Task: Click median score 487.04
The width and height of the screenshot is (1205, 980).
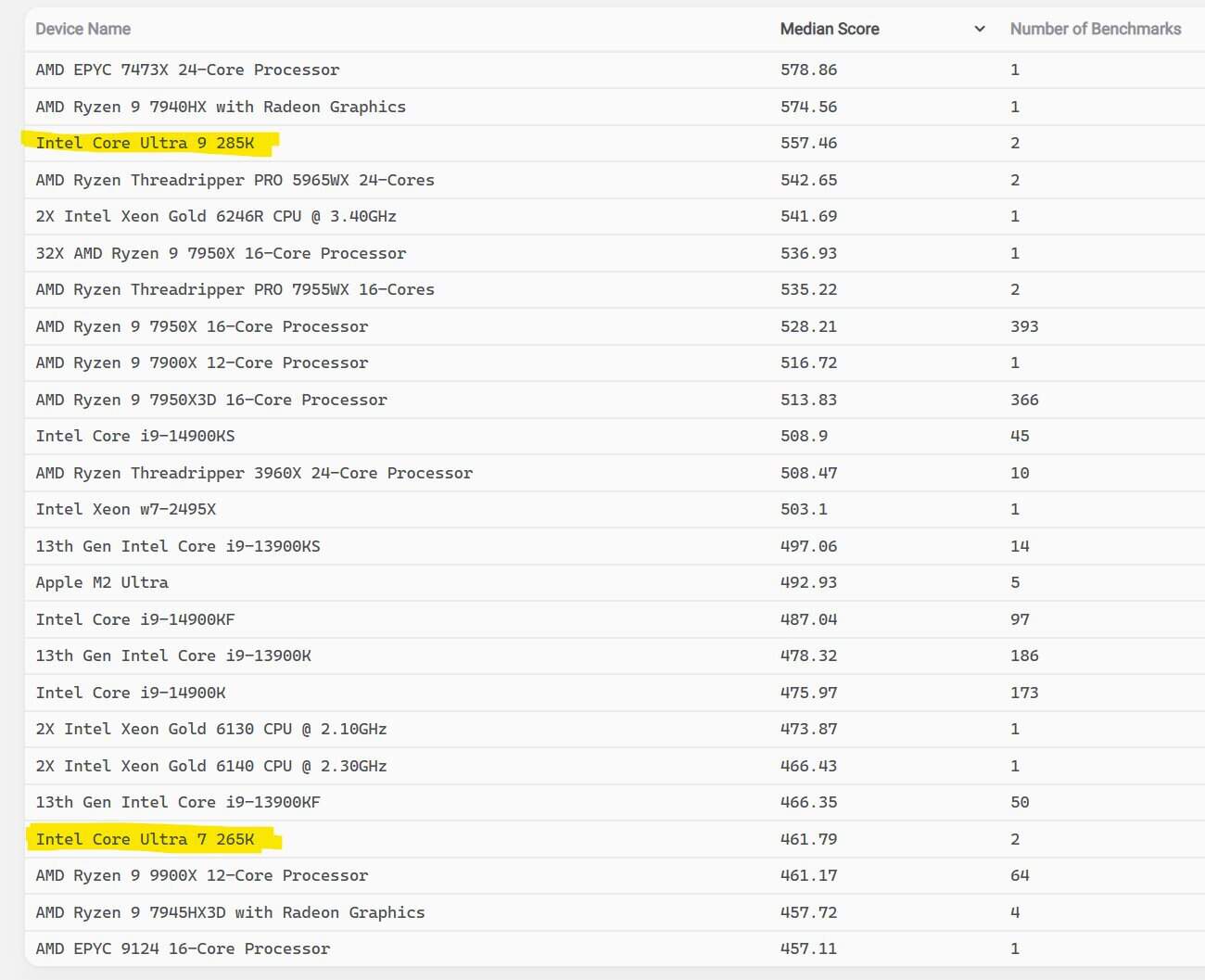Action: [808, 619]
